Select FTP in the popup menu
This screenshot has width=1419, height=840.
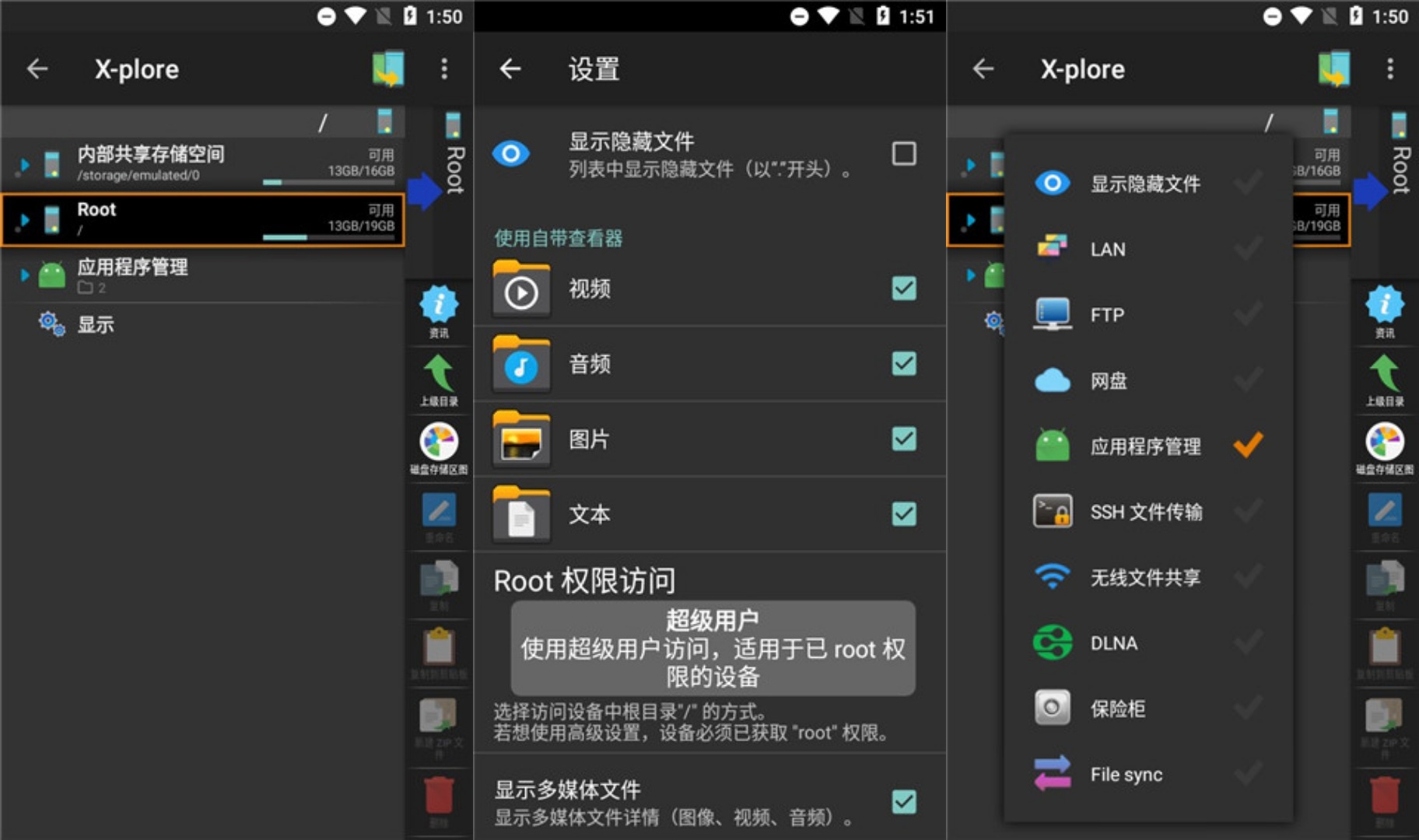1148,315
